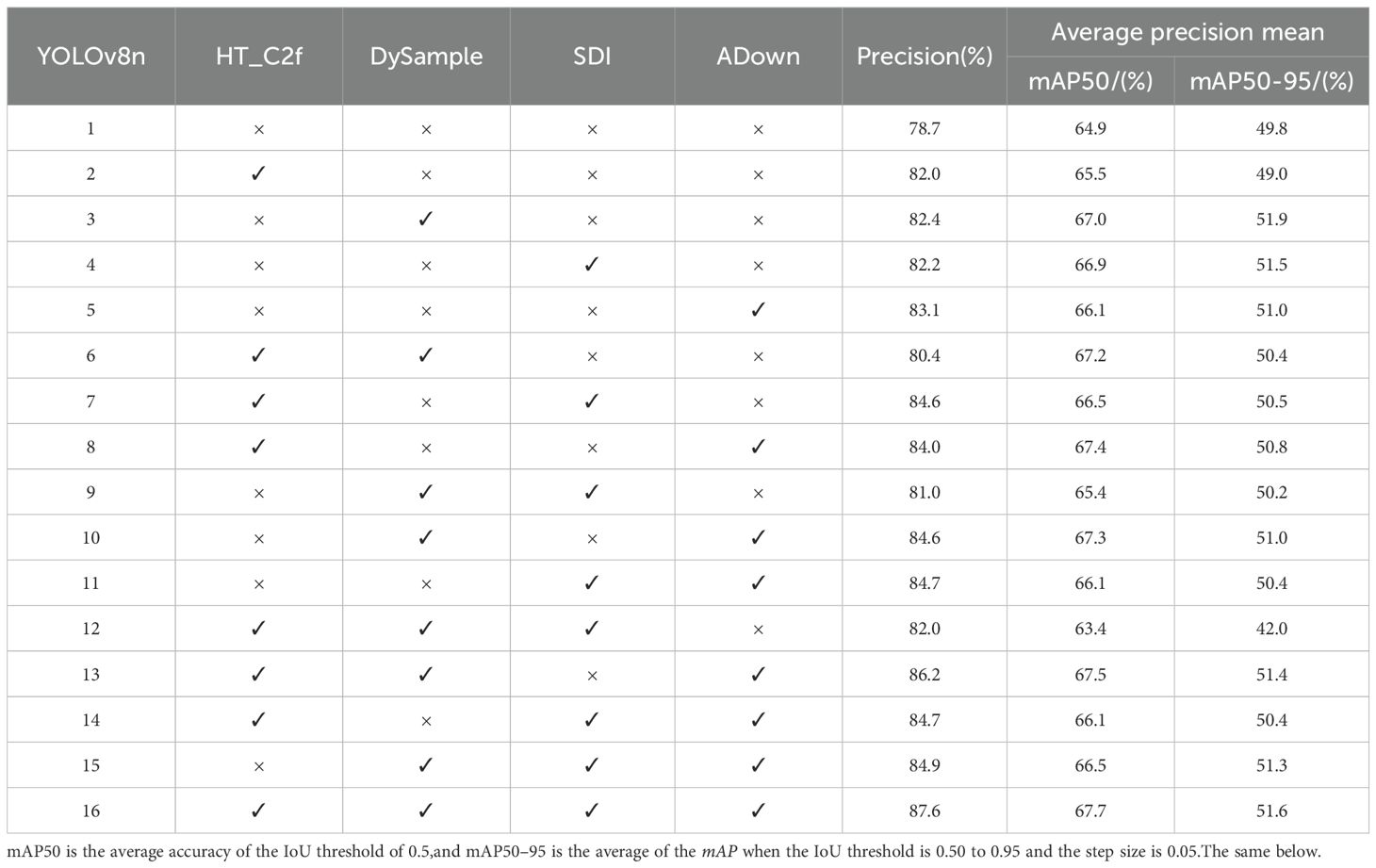1376x868 pixels.
Task: Click the DySample cross mark in row 14
Action: pos(426,721)
